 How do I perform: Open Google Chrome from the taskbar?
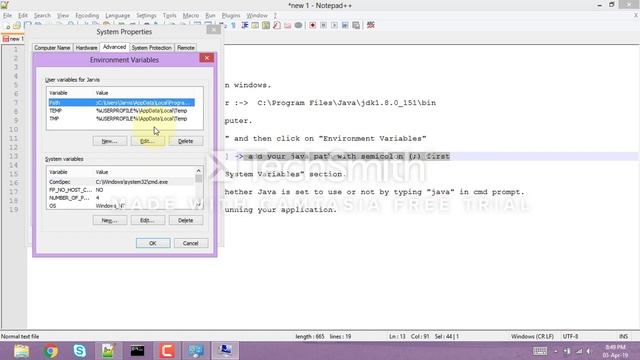pyautogui.click(x=51, y=351)
